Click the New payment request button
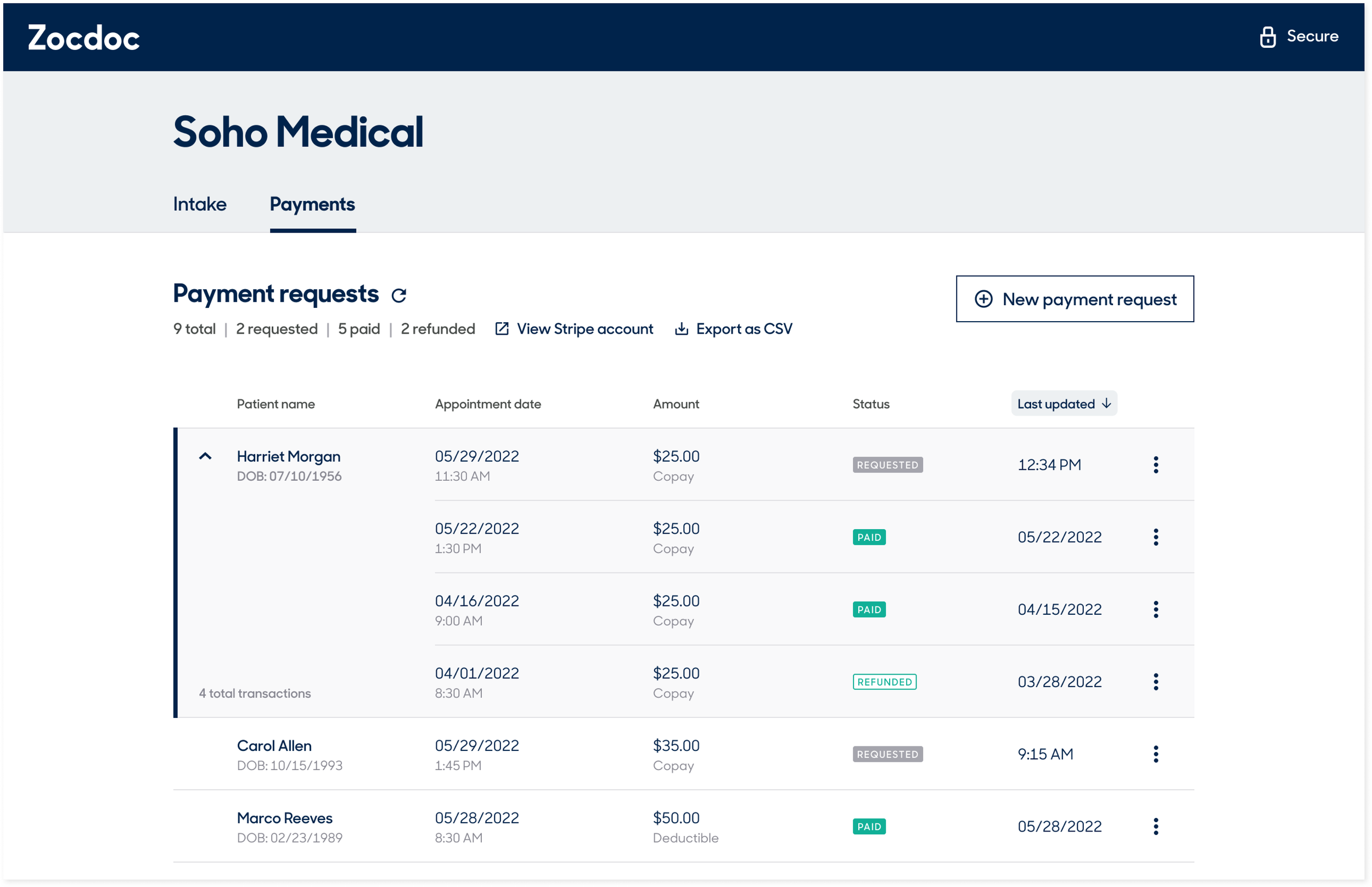Screen dimensions: 1372x887 pos(1075,299)
